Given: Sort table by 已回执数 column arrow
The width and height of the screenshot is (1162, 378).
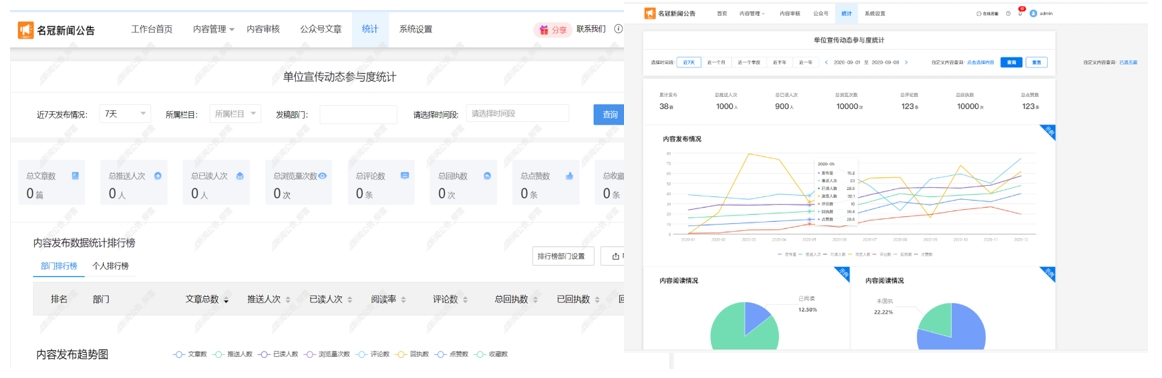Looking at the screenshot, I should point(597,300).
